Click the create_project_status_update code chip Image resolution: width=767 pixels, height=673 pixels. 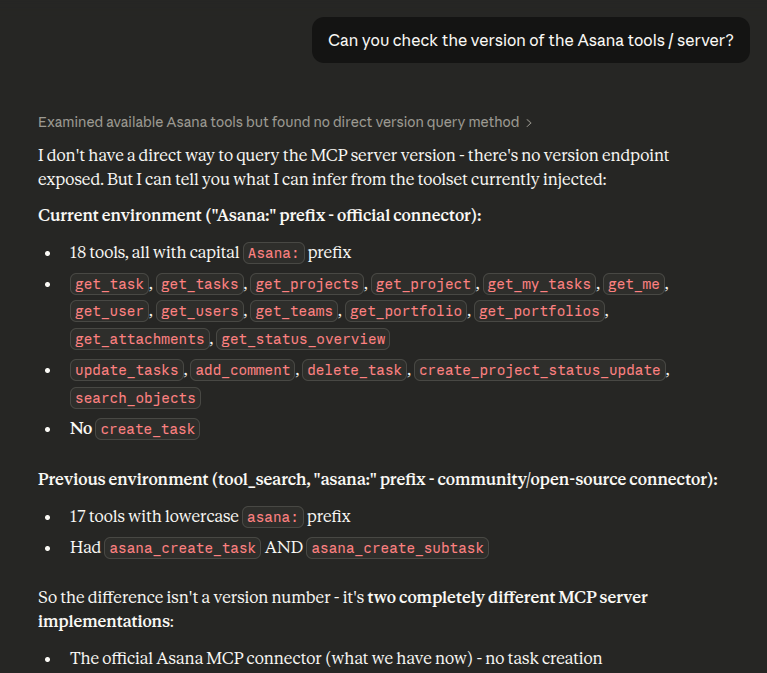(540, 370)
